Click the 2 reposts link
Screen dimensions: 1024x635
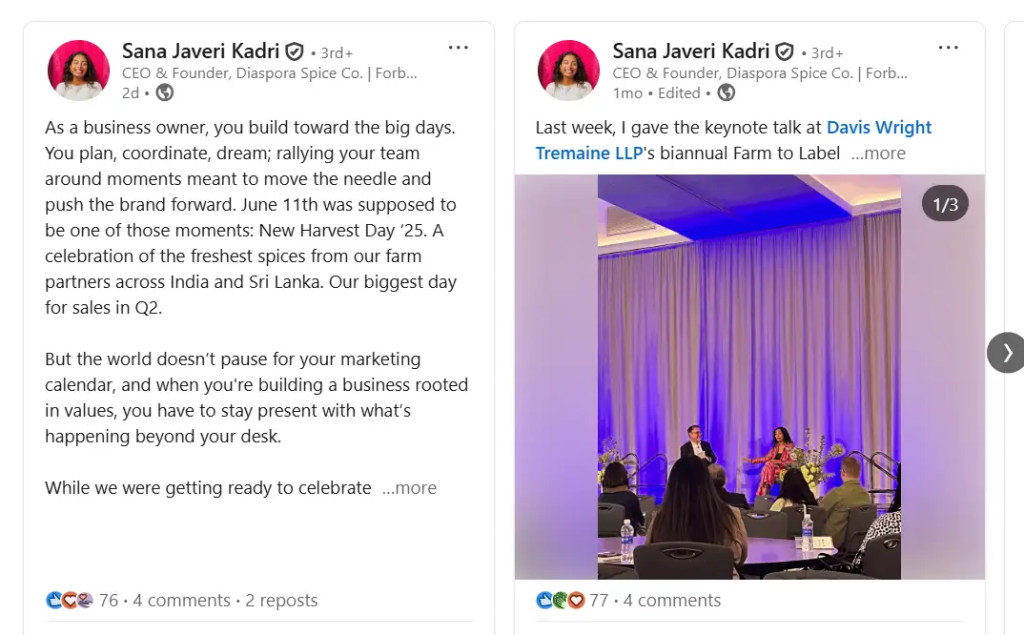click(x=281, y=600)
